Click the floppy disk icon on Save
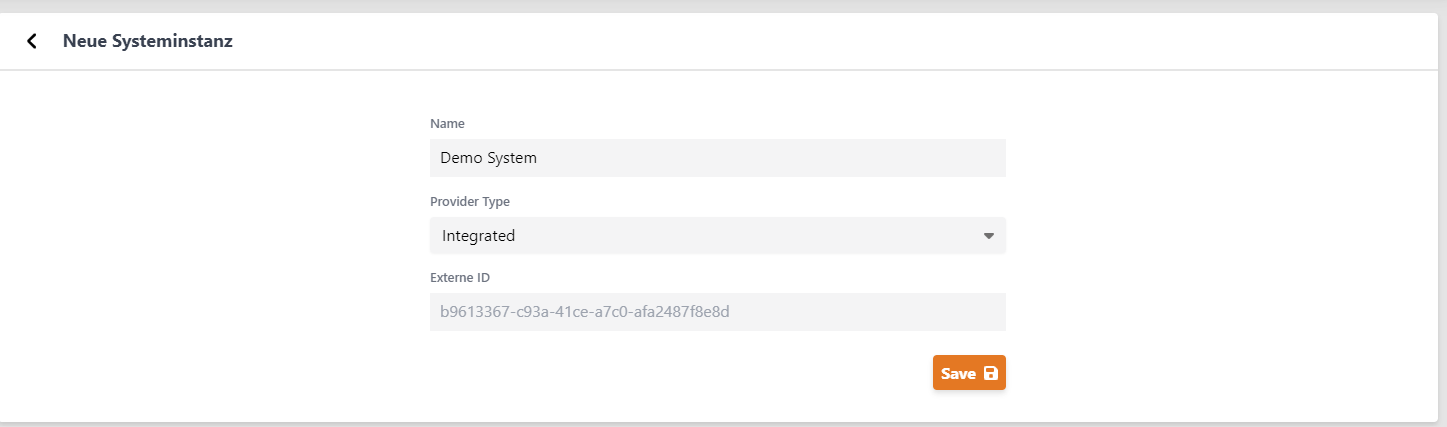The height and width of the screenshot is (427, 1447). 990,373
